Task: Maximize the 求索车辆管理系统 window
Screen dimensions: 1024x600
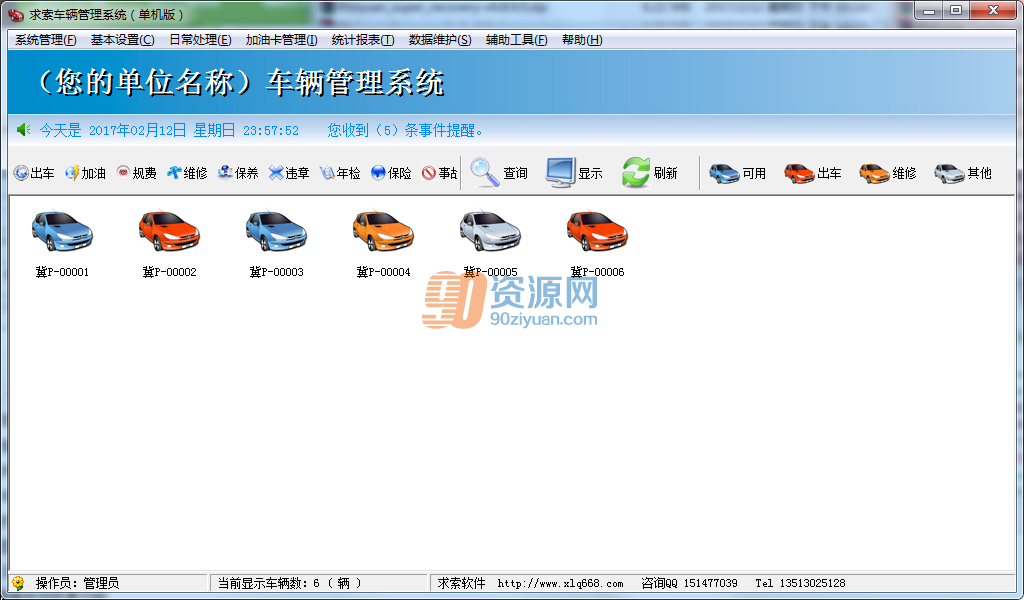Action: click(956, 10)
